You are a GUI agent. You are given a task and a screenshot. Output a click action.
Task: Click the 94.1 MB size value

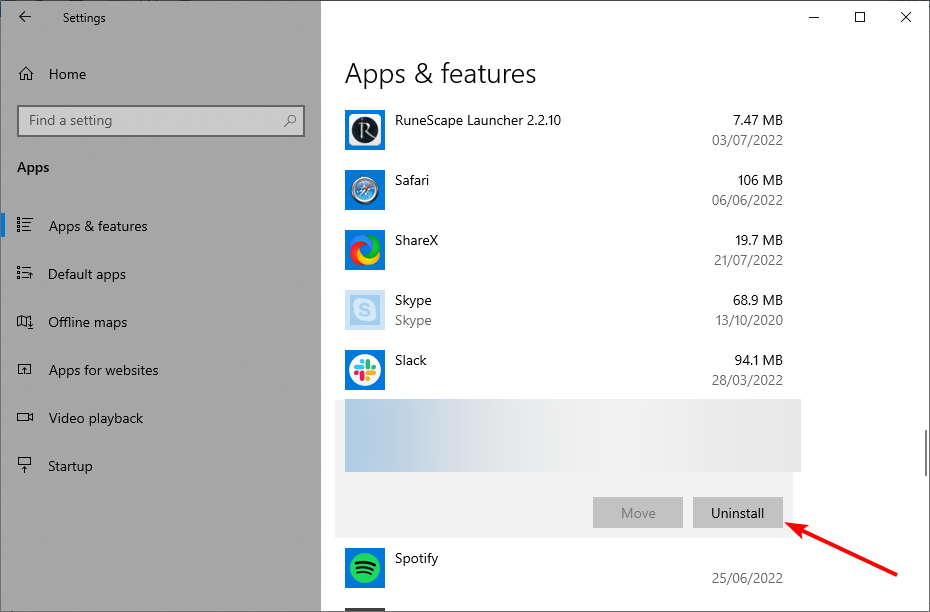point(758,360)
